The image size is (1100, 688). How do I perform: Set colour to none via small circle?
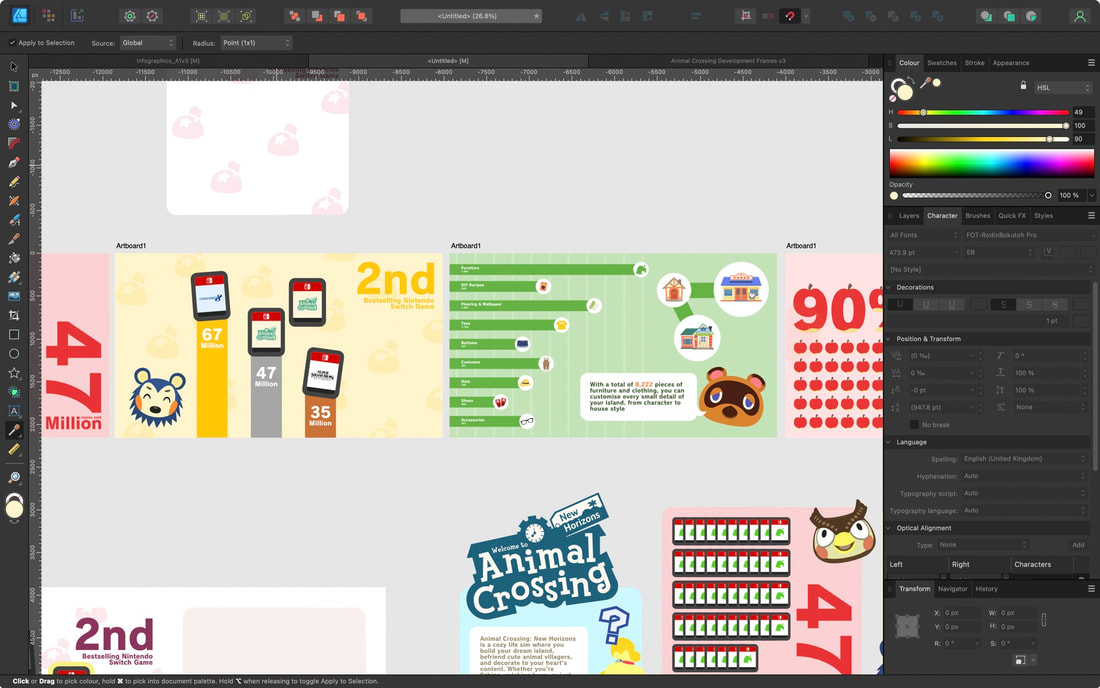[892, 99]
